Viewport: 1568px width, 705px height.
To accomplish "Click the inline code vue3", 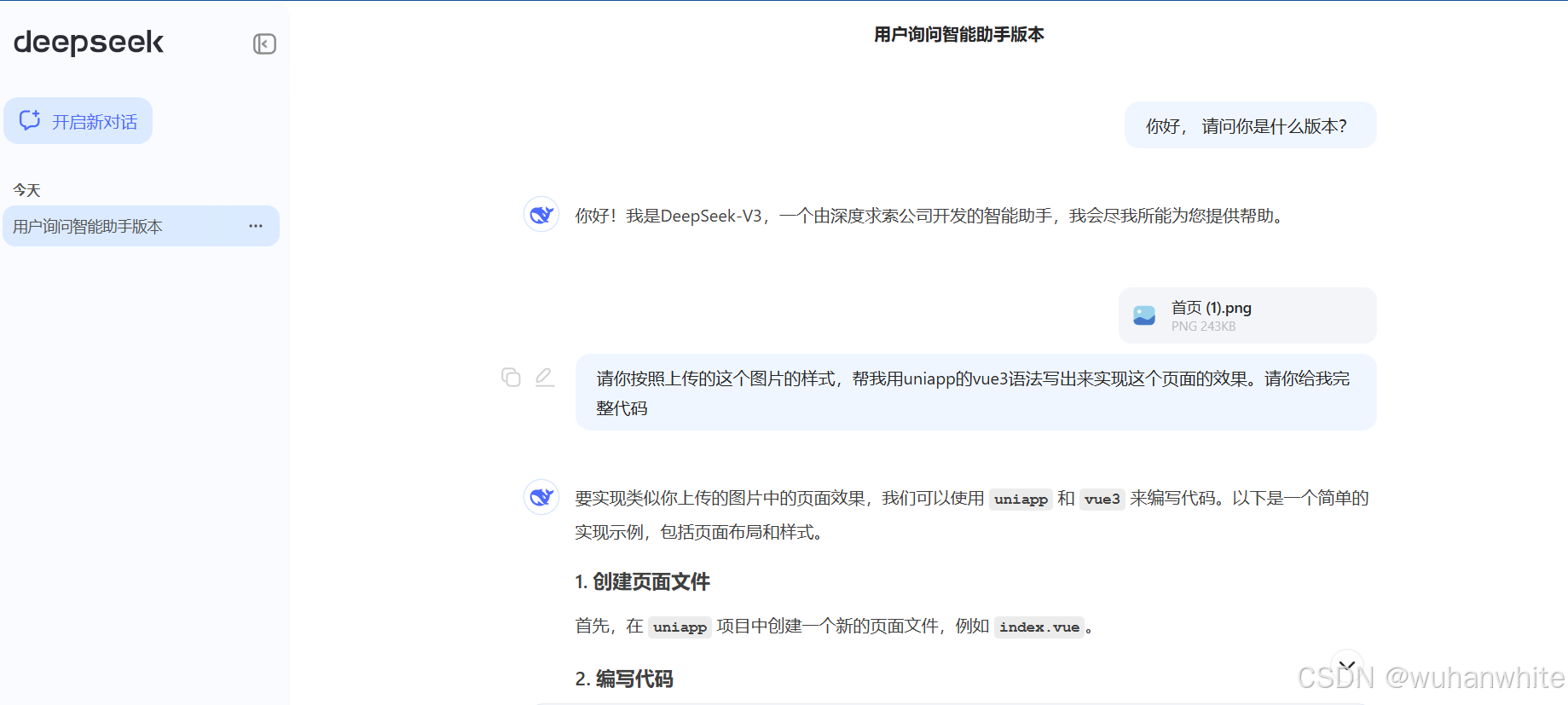I will (x=1102, y=499).
